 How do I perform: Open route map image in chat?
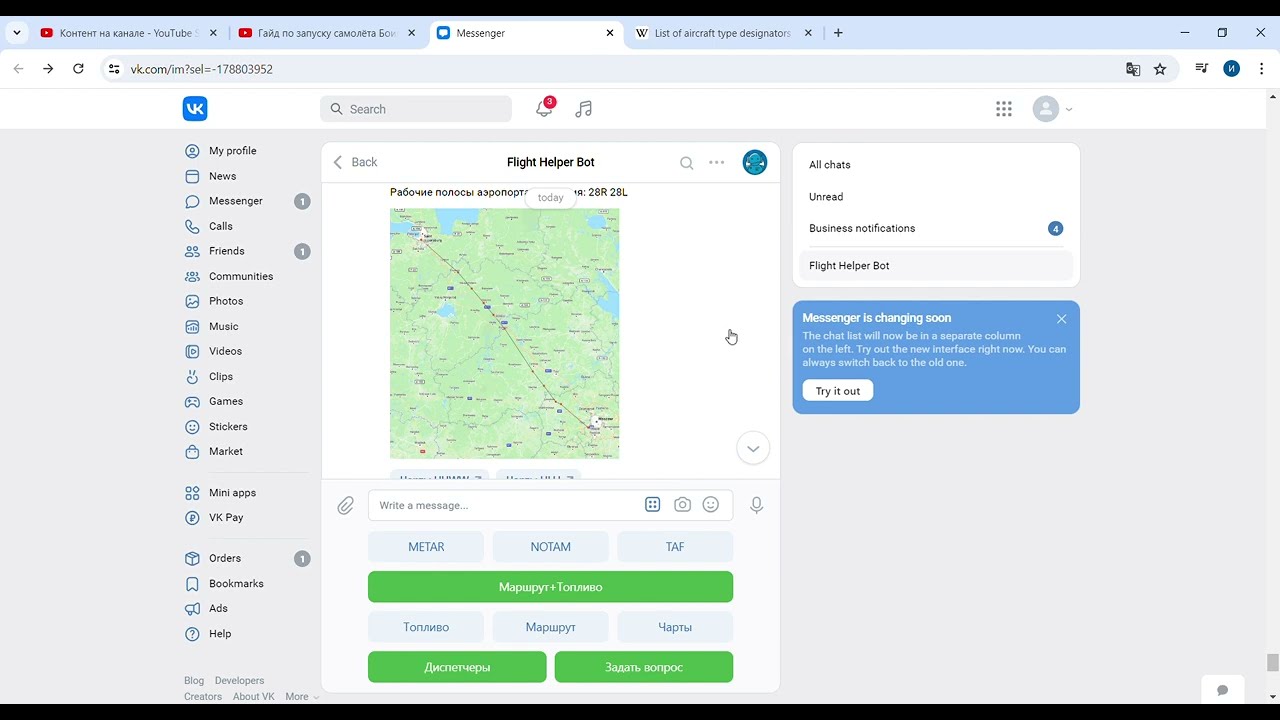505,334
